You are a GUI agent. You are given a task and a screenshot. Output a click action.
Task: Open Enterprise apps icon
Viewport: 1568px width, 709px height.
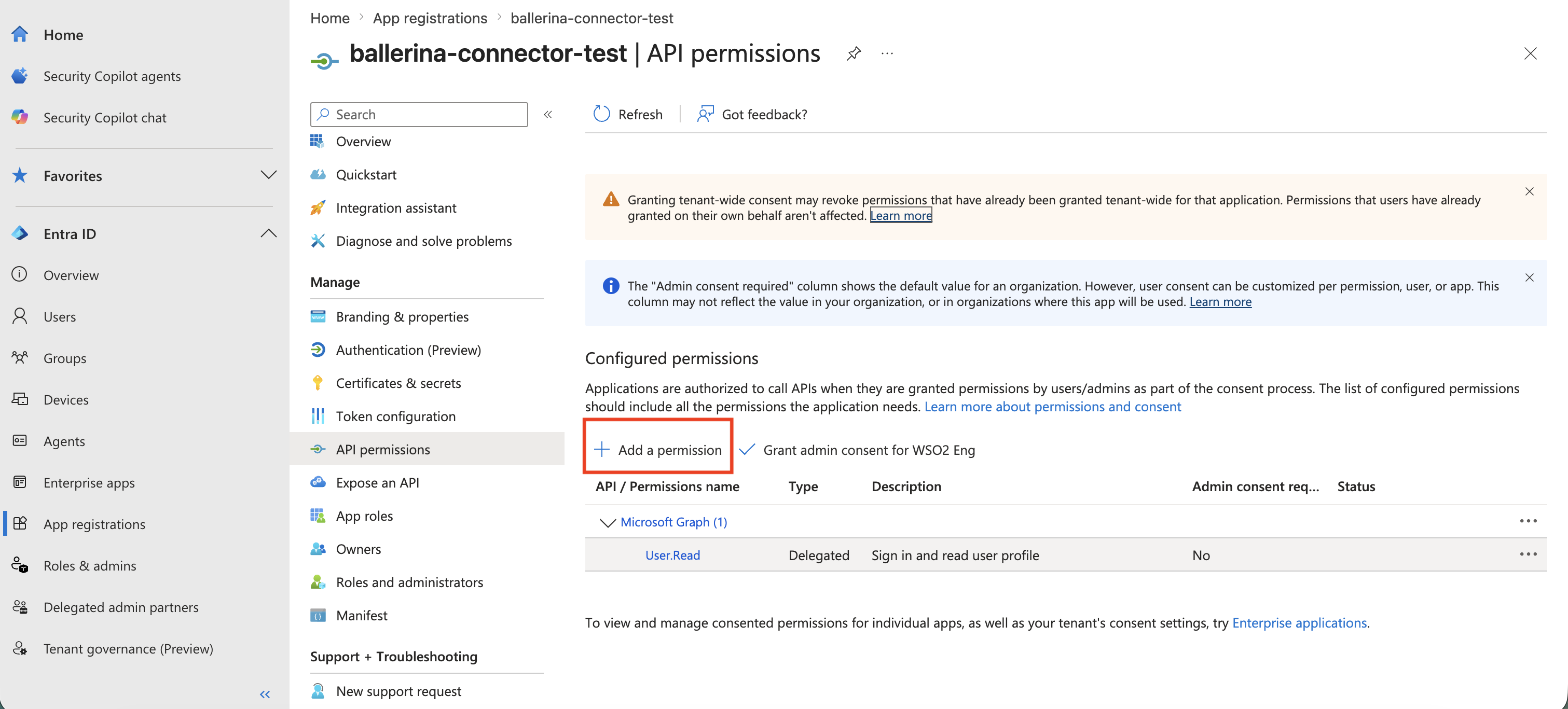point(20,482)
